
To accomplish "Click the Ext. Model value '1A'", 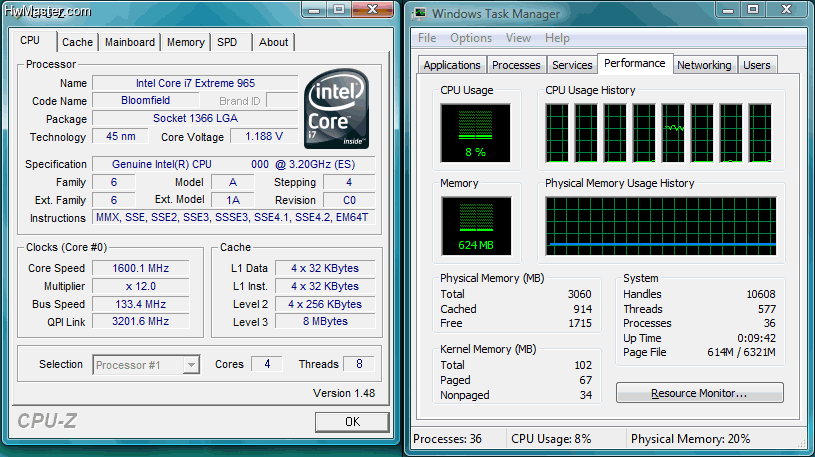I will (x=233, y=200).
